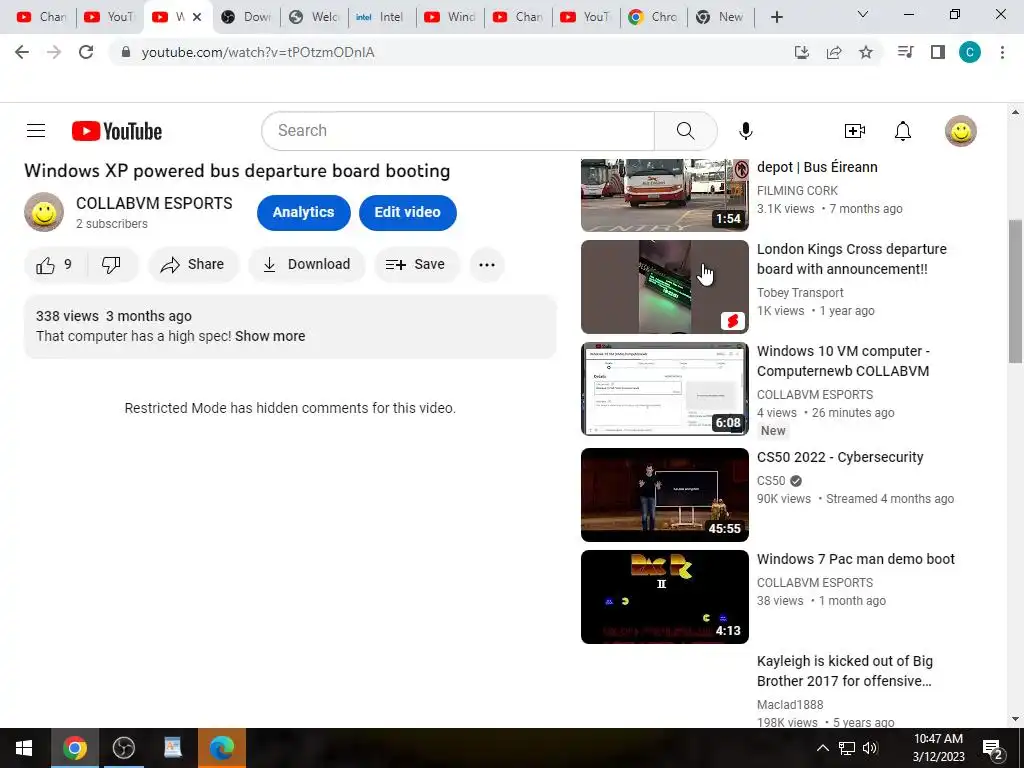The height and width of the screenshot is (768, 1024).
Task: Click the page vertical scrollbar thumb
Action: click(x=1015, y=291)
